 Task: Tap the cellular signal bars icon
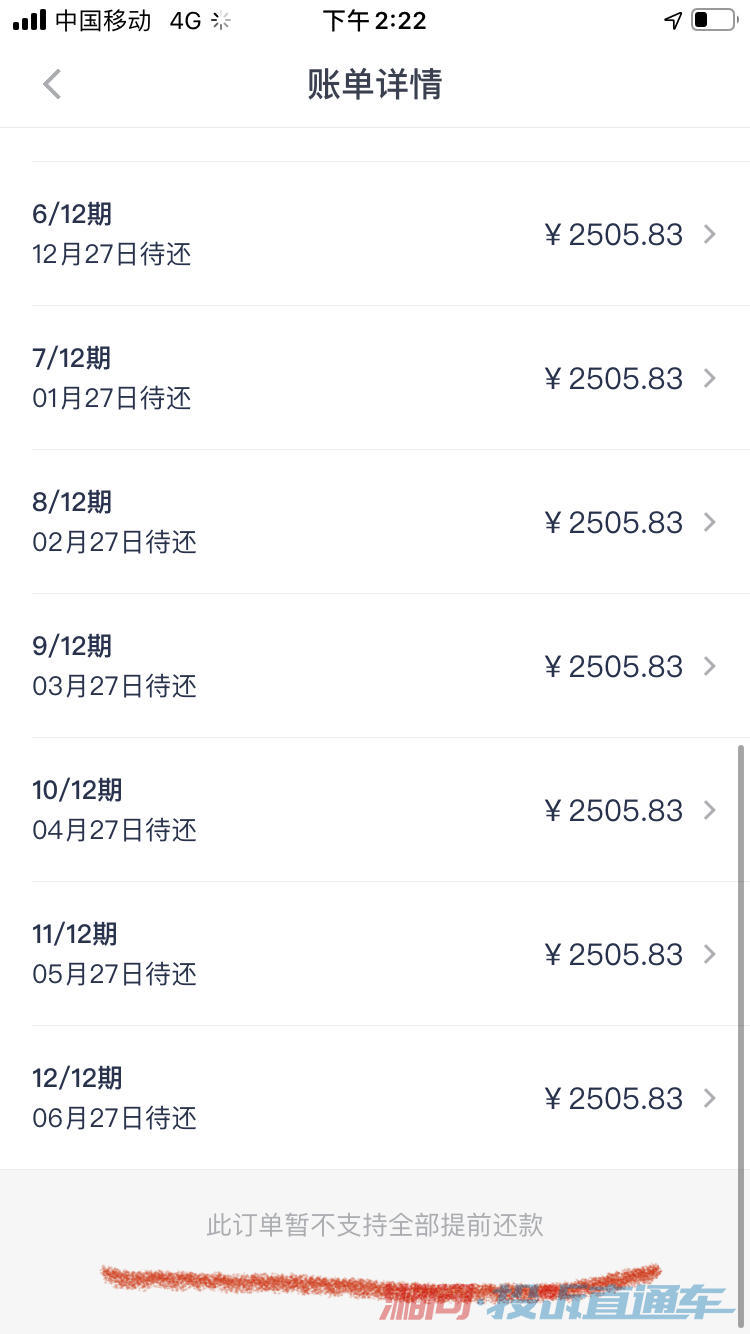(x=29, y=20)
